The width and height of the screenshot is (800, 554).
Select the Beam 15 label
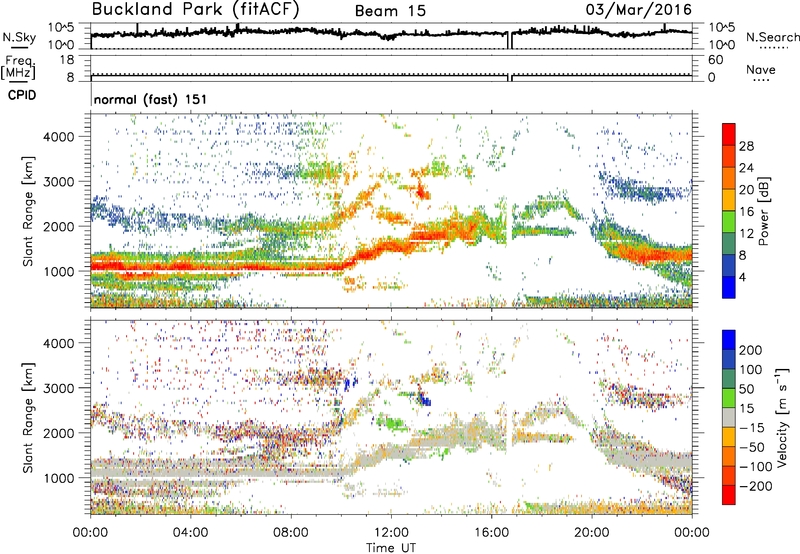[390, 11]
